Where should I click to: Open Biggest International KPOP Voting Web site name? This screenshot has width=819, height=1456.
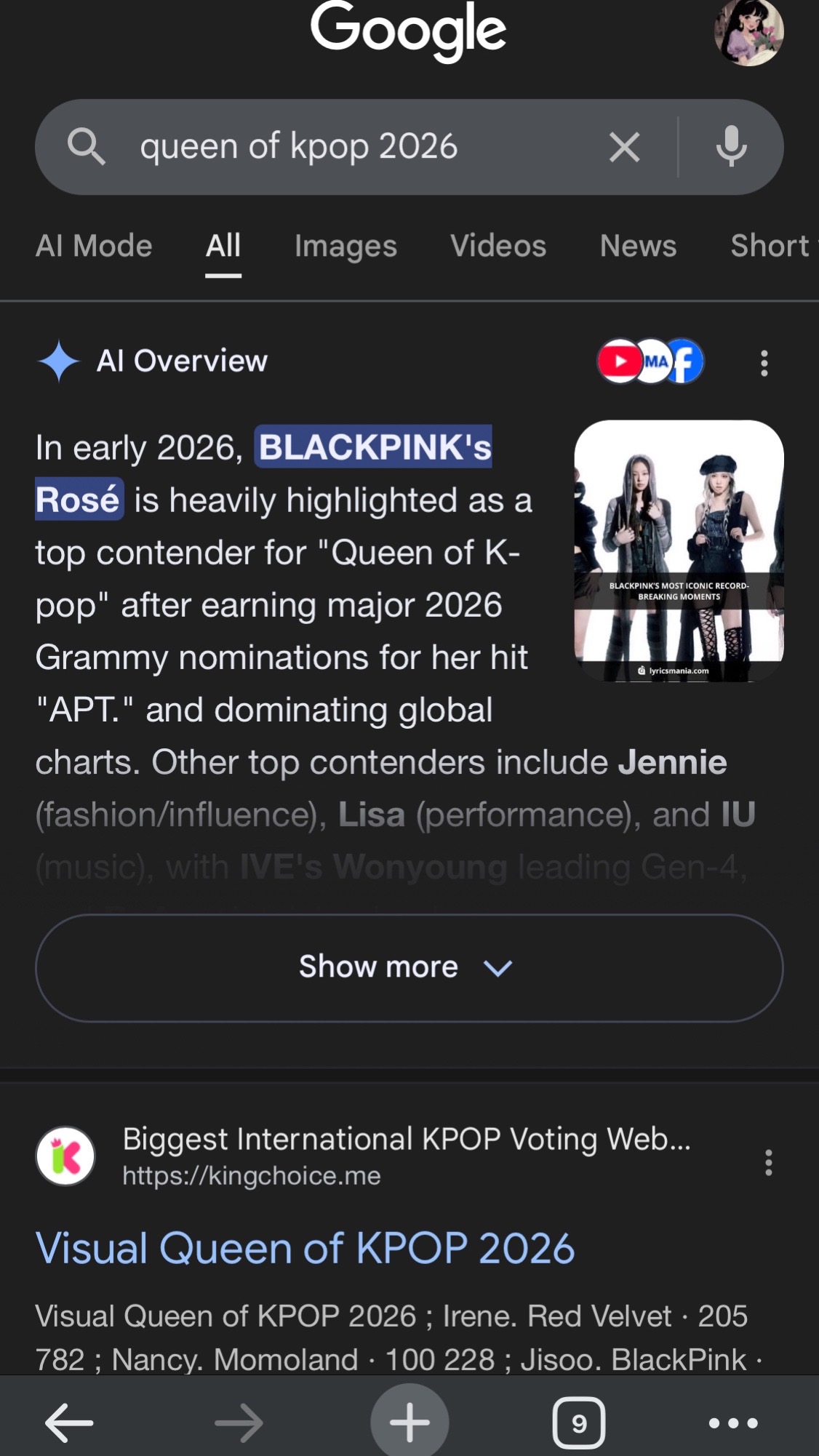(407, 1139)
